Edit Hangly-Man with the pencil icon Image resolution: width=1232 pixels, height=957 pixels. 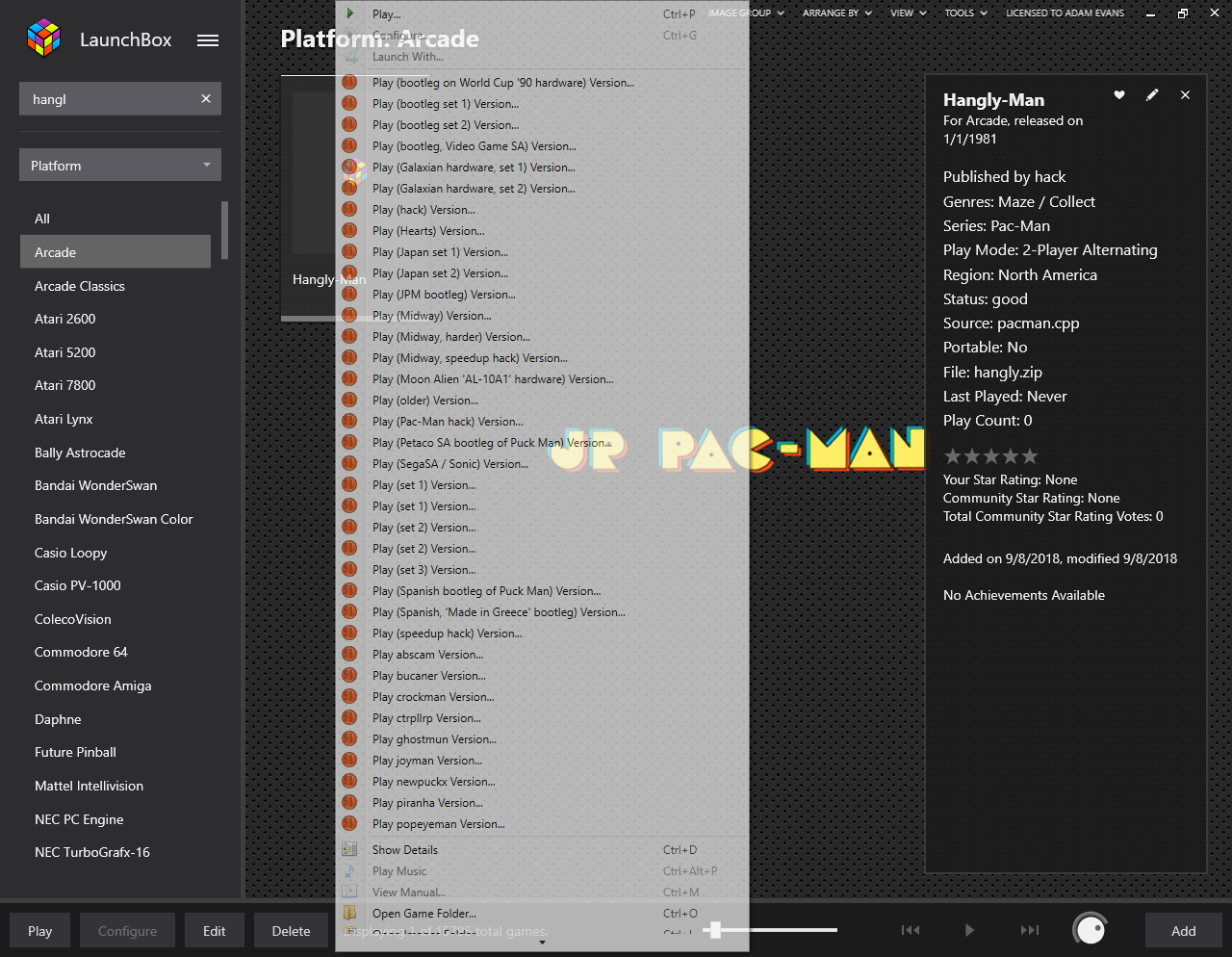click(x=1152, y=94)
